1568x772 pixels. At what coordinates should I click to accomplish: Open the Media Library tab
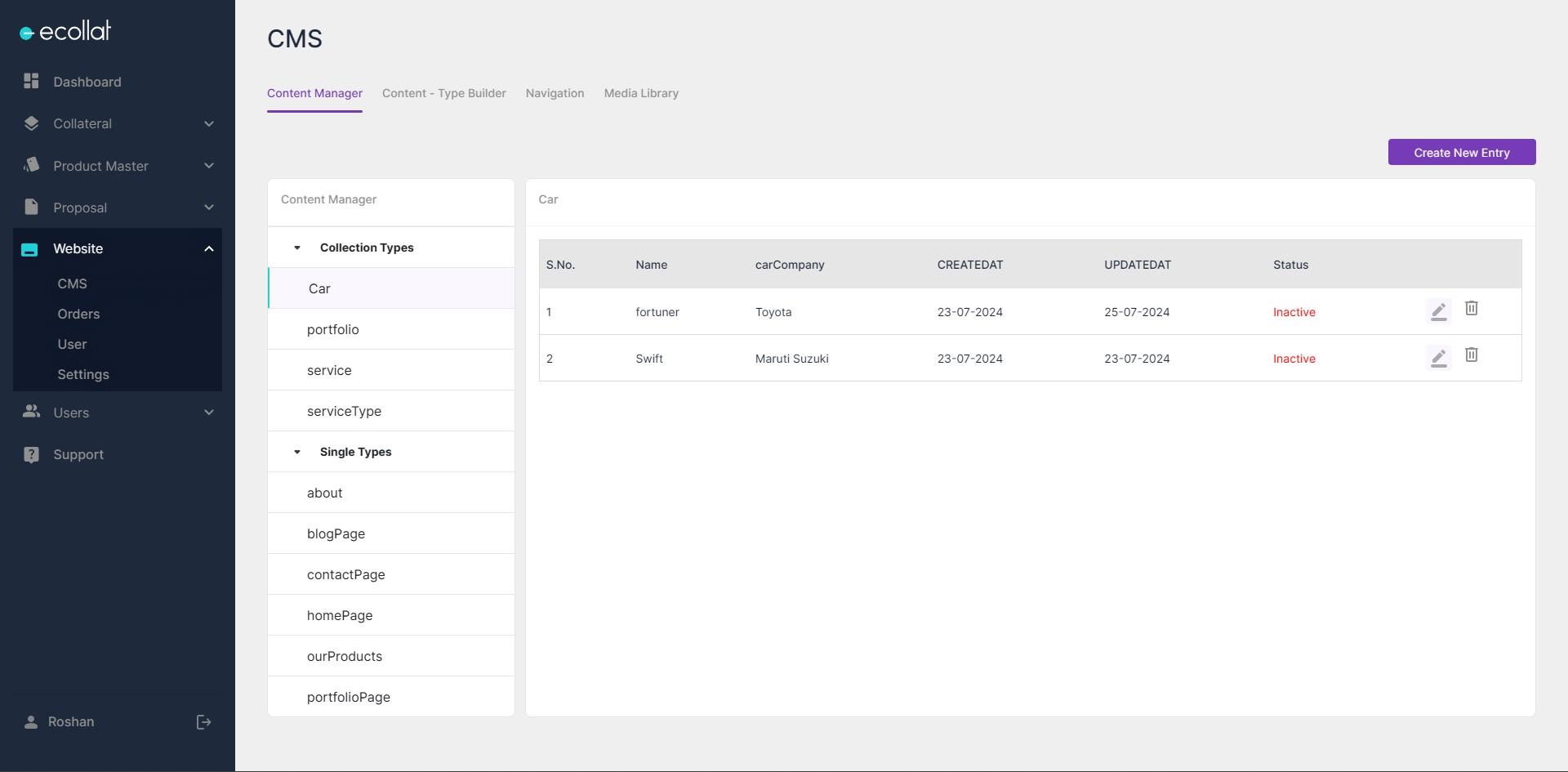click(641, 93)
